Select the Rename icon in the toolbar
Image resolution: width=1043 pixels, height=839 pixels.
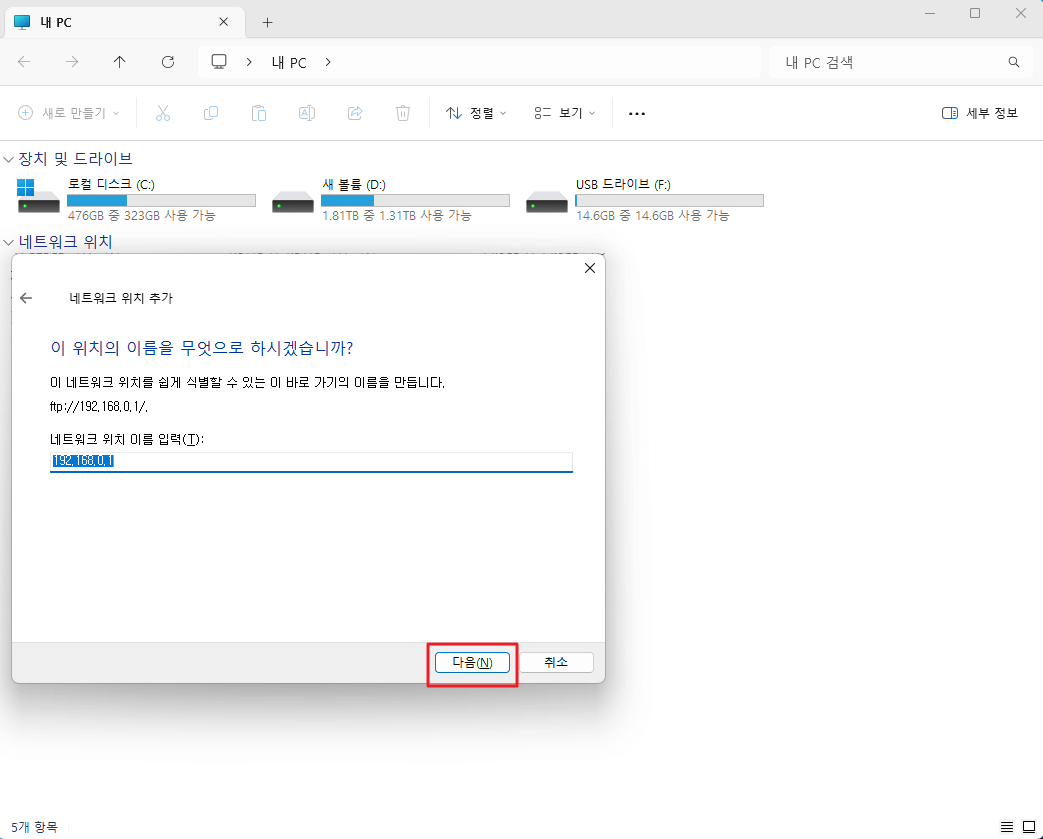pyautogui.click(x=307, y=113)
